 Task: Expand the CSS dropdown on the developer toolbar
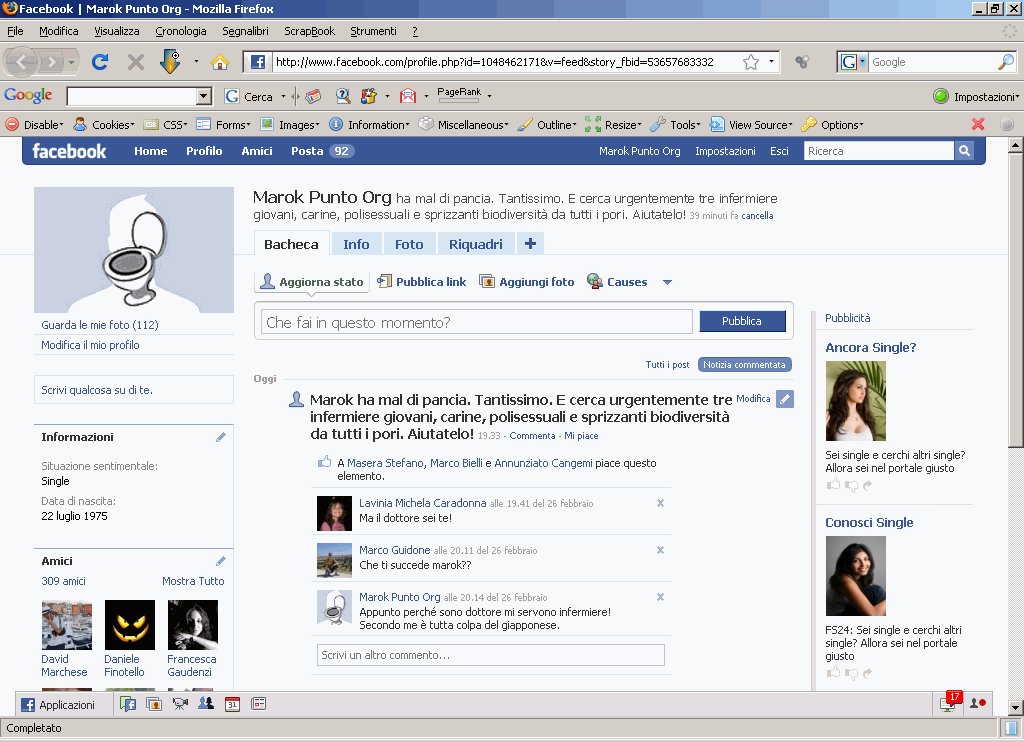[x=166, y=125]
